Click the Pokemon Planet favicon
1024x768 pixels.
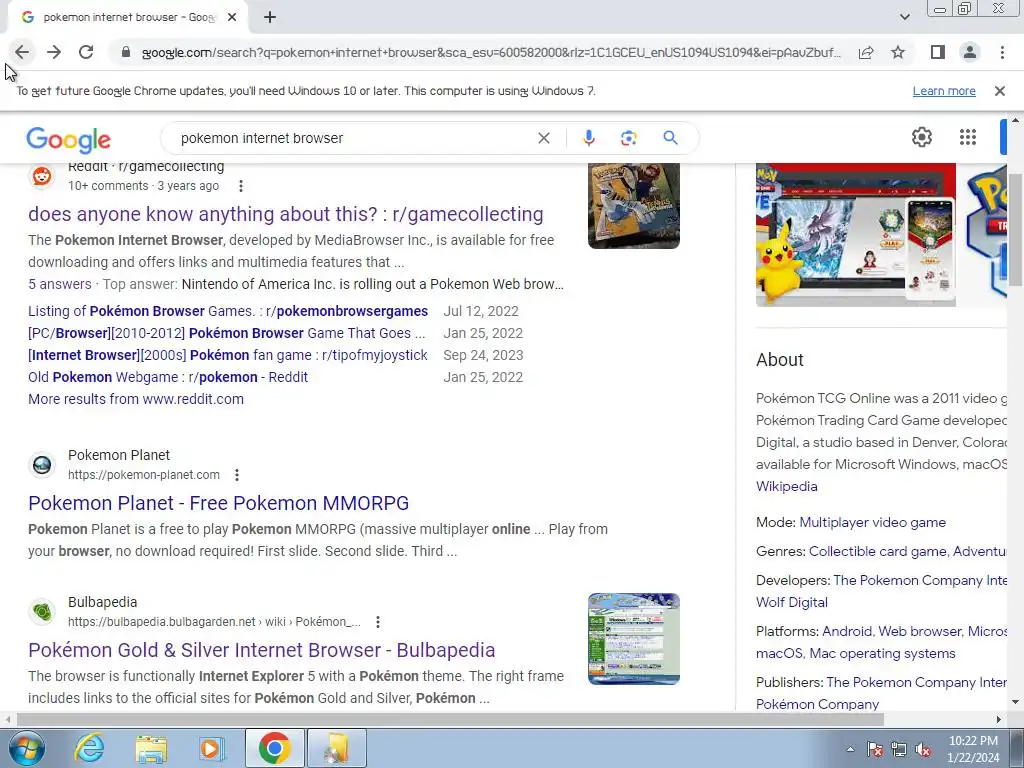coord(42,465)
